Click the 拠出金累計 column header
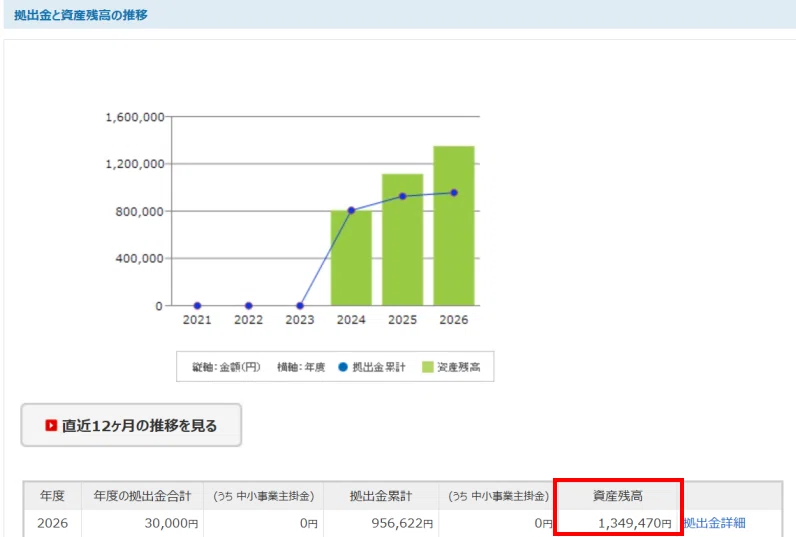This screenshot has height=537, width=796. click(381, 496)
